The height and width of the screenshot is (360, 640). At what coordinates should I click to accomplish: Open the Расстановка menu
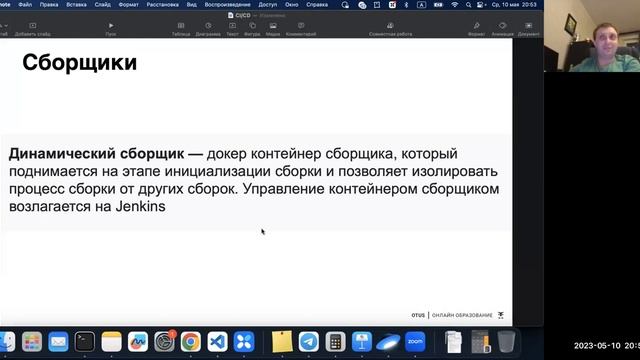tap(162, 5)
